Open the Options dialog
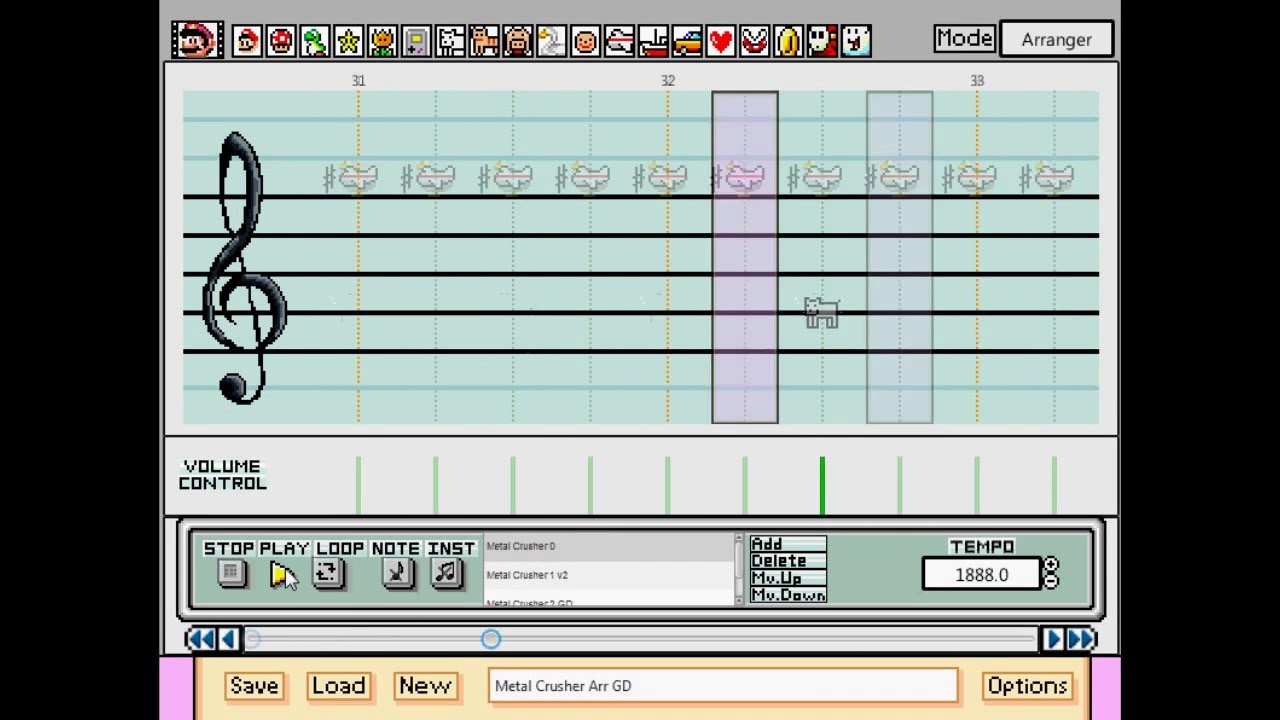This screenshot has width=1280, height=720. coord(1027,686)
